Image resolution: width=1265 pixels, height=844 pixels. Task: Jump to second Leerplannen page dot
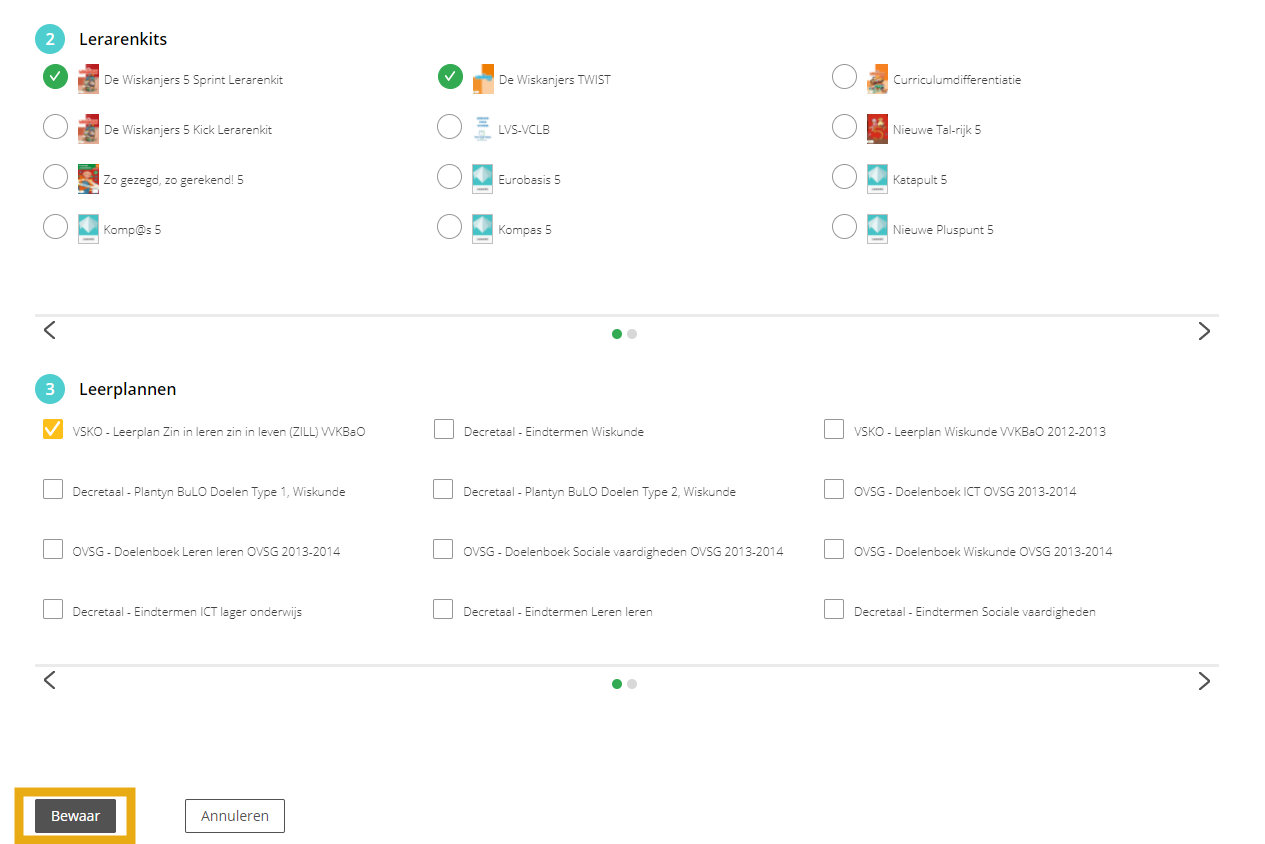[x=632, y=684]
